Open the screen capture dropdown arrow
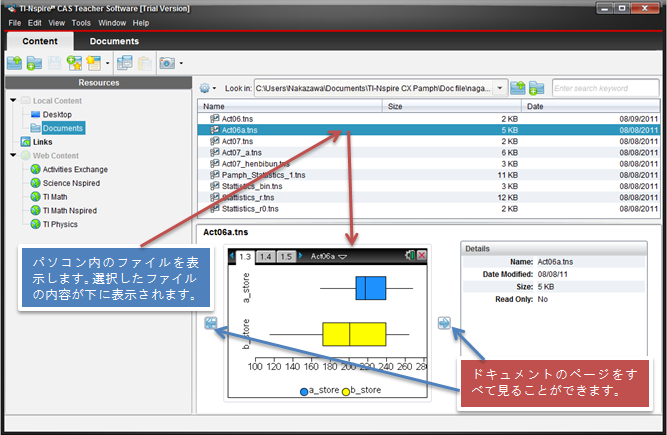This screenshot has width=667, height=435. 181,63
